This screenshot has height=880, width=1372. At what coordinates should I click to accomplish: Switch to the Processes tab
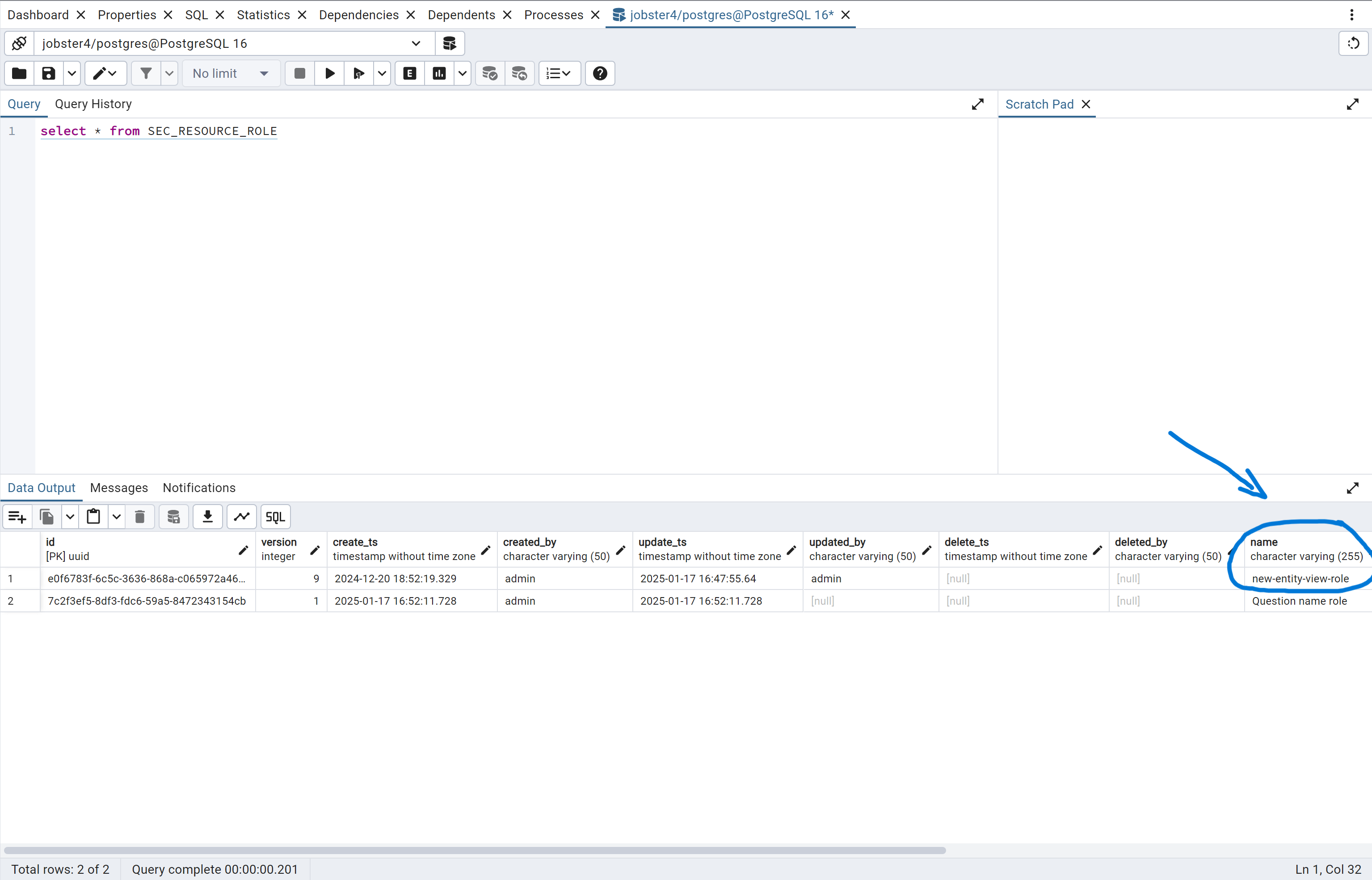pyautogui.click(x=554, y=15)
